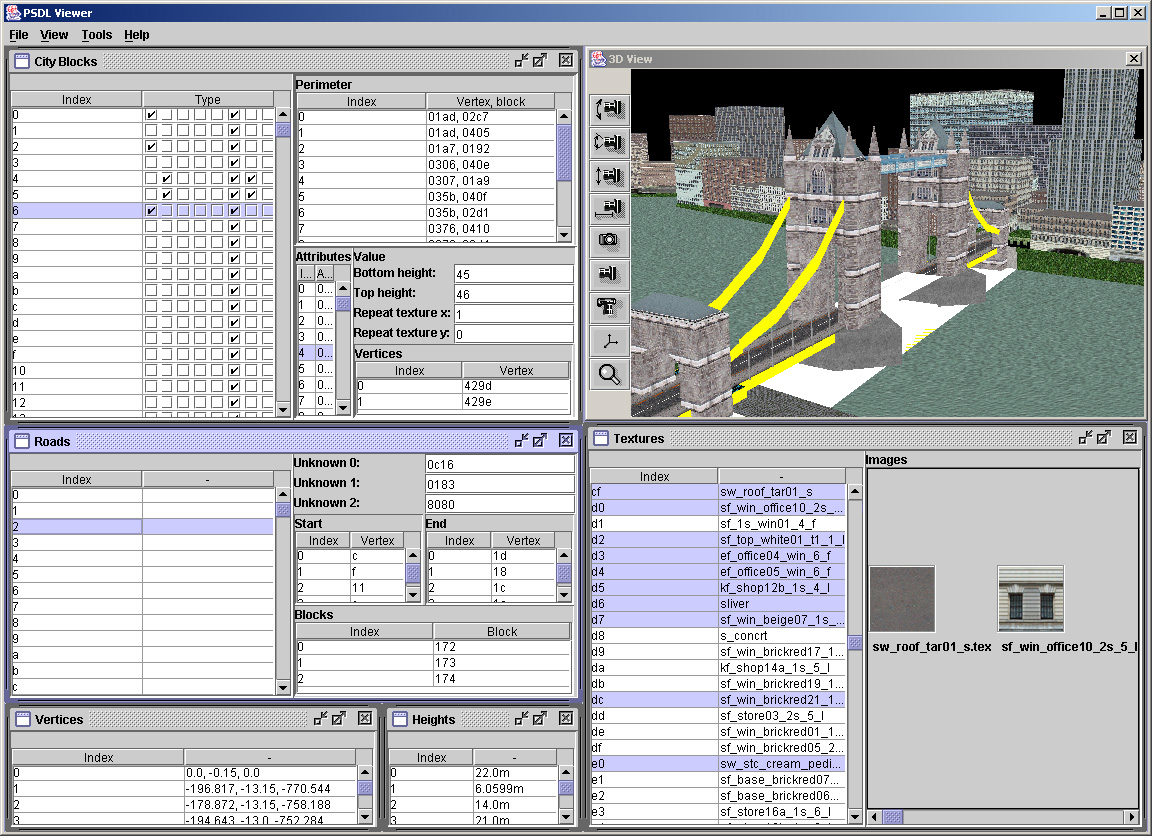
Task: Maximize the Roads panel
Action: coord(540,440)
